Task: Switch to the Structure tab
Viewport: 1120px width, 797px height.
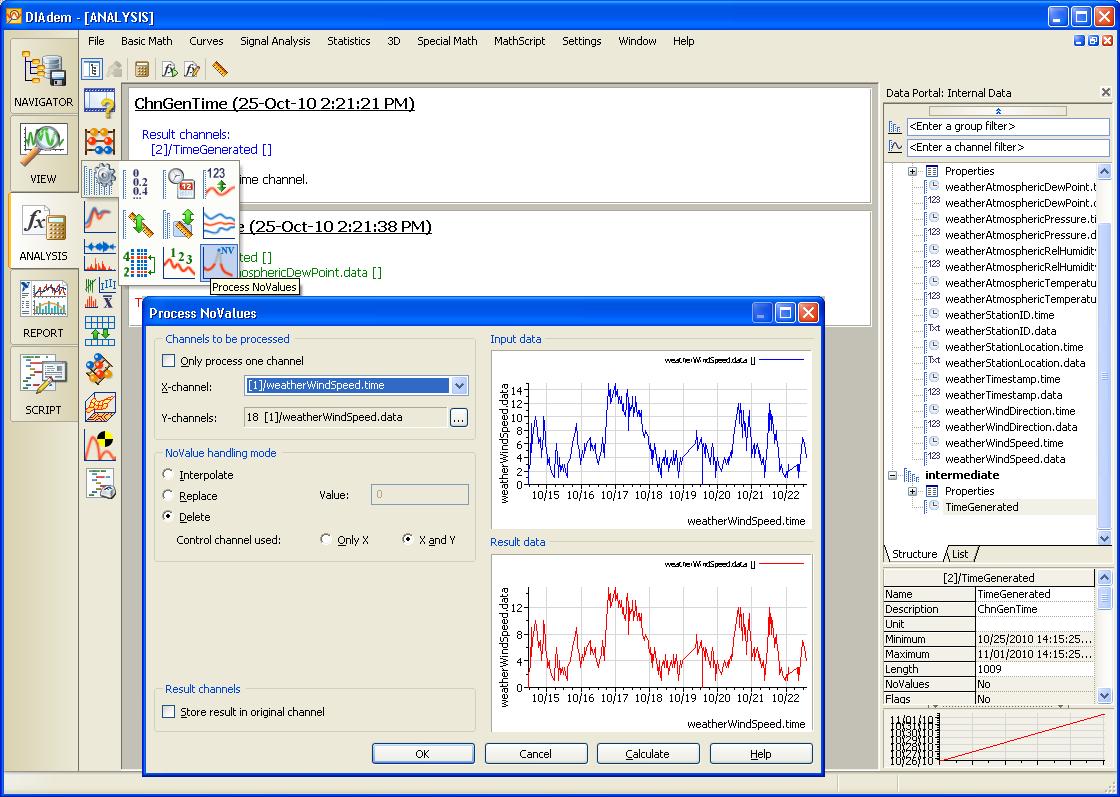Action: point(914,554)
